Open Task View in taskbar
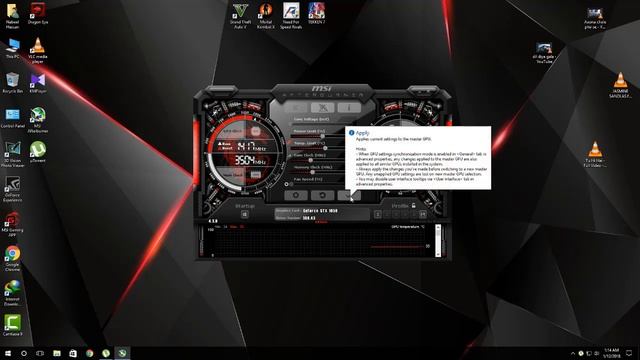Image resolution: width=640 pixels, height=360 pixels. click(40, 353)
